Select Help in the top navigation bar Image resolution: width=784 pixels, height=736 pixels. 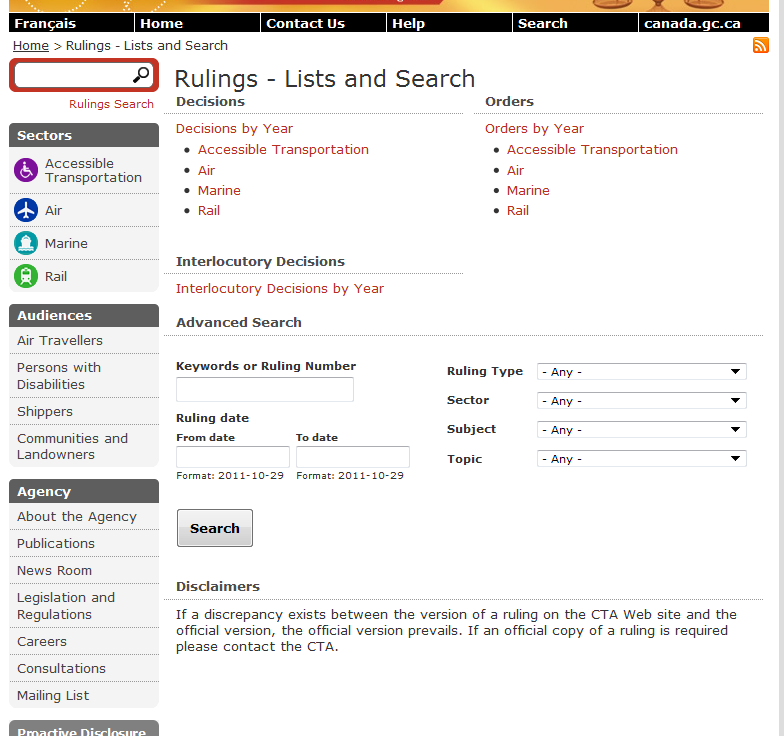pyautogui.click(x=408, y=23)
